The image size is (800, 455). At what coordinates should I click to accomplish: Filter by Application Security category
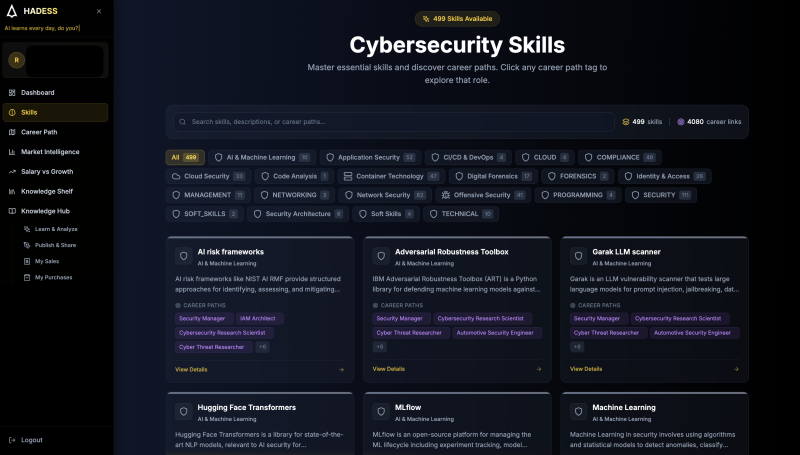[x=370, y=158]
